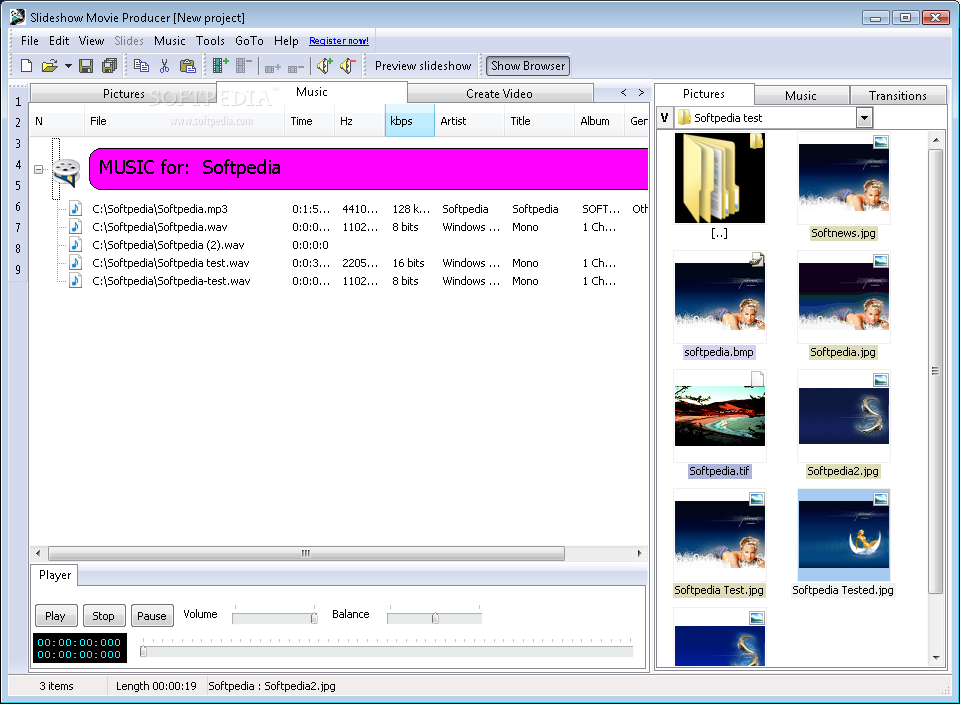Screen dimensions: 960x704
Task: Click the Save All multiple floppies icon
Action: coord(109,66)
